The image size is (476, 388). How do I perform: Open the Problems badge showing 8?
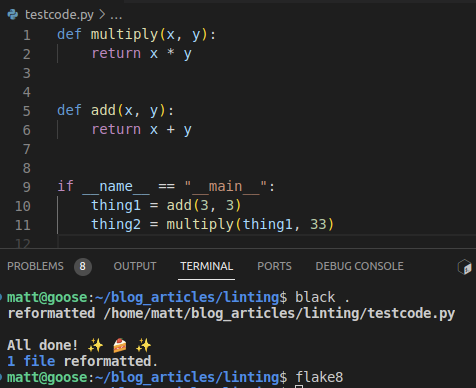83,266
